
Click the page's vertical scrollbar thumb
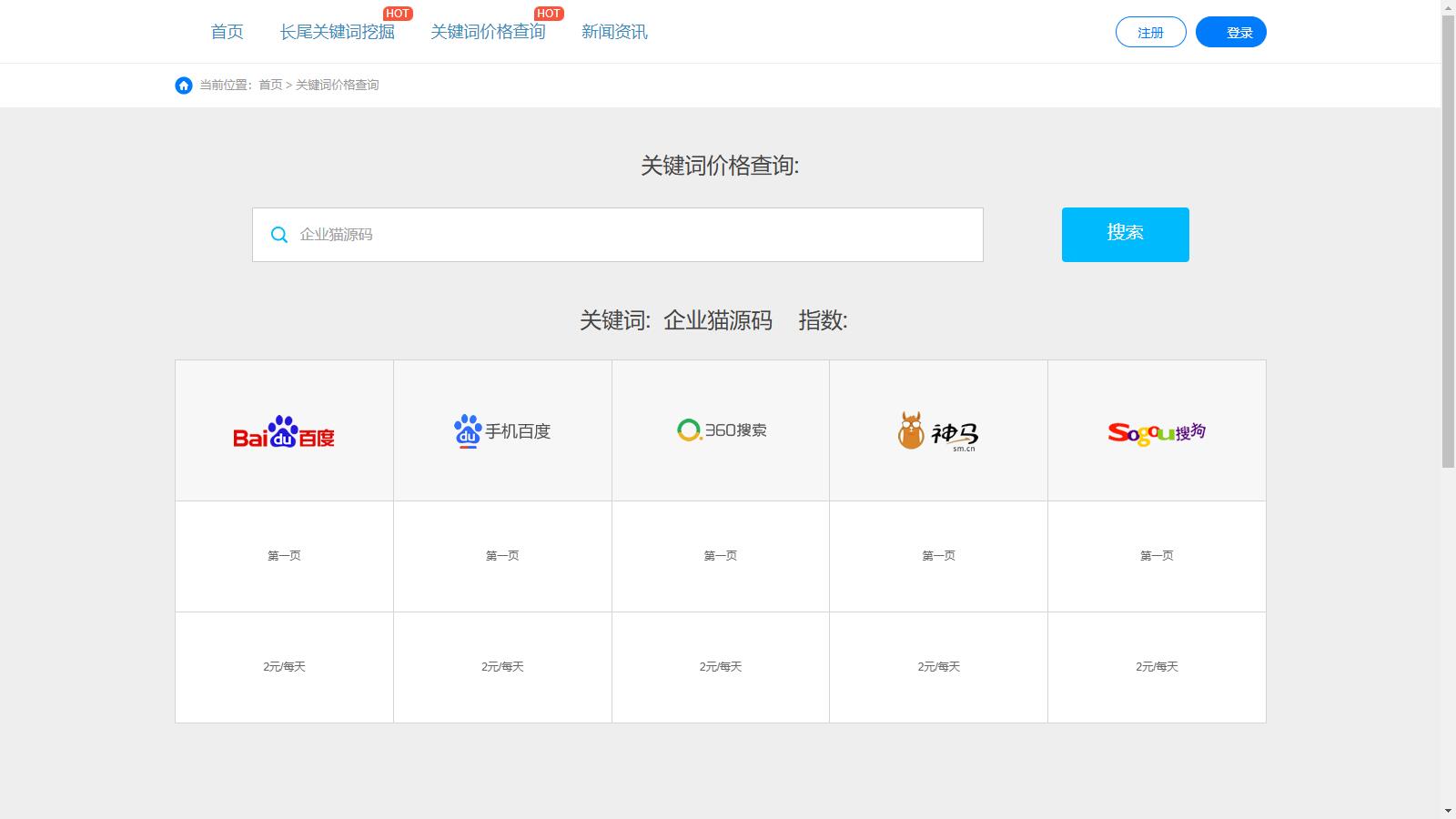click(x=1448, y=237)
